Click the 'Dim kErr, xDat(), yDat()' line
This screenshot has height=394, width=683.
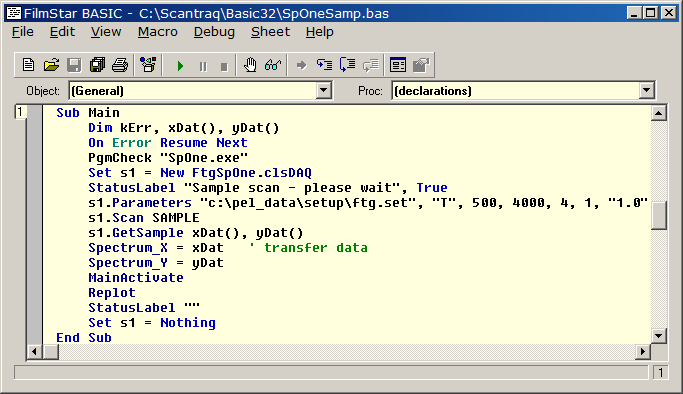tap(183, 128)
